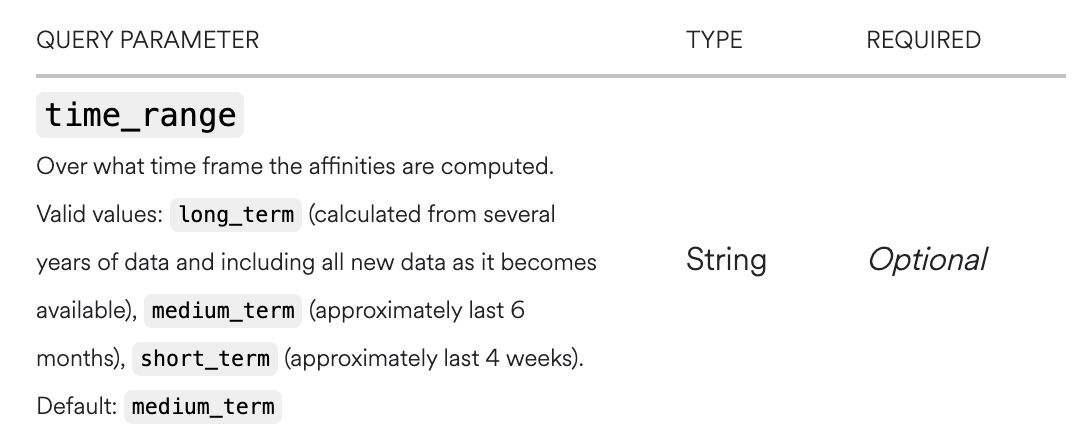1090x434 pixels.
Task: Click the short_term code value
Action: pos(205,358)
